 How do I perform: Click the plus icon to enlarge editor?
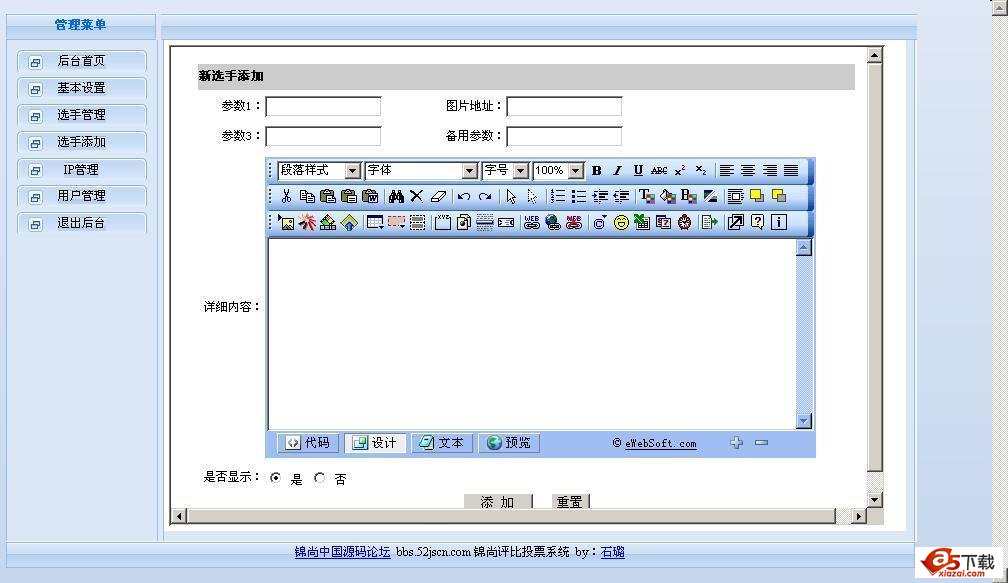click(x=737, y=442)
